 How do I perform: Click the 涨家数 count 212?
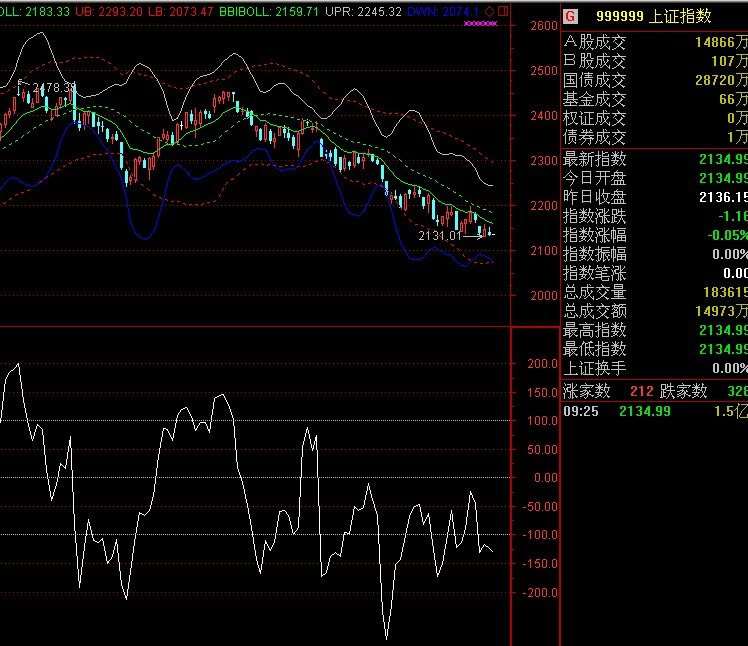(641, 390)
